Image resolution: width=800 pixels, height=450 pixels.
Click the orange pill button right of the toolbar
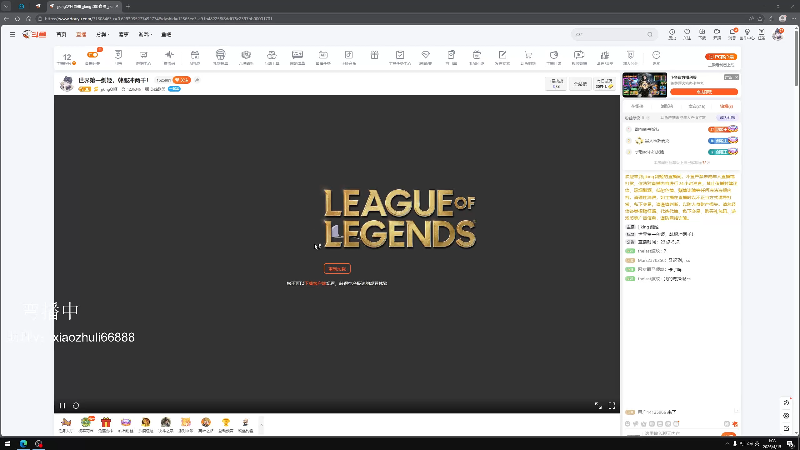coord(721,57)
